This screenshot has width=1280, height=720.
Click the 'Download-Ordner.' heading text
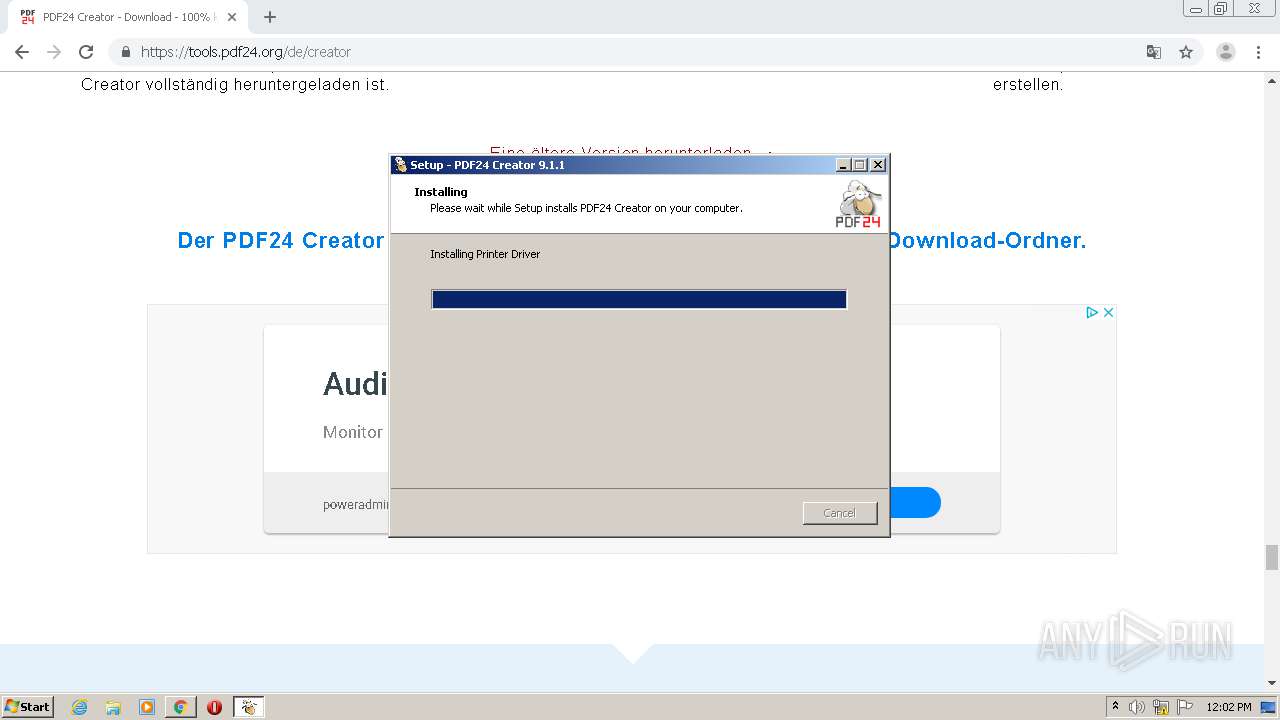(x=986, y=240)
